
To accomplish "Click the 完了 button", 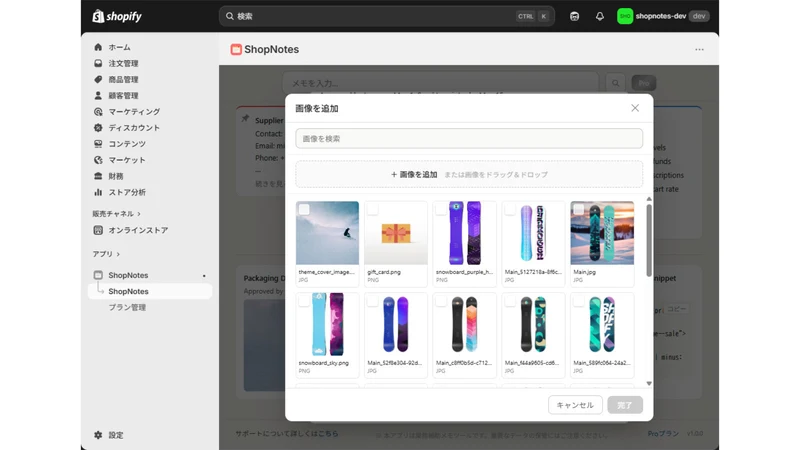I will (625, 405).
